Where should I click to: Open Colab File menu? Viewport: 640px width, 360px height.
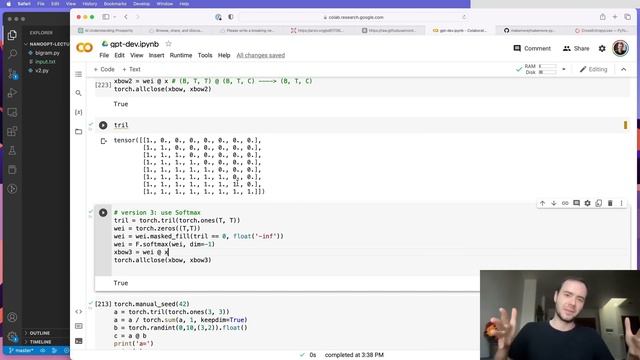pos(104,55)
